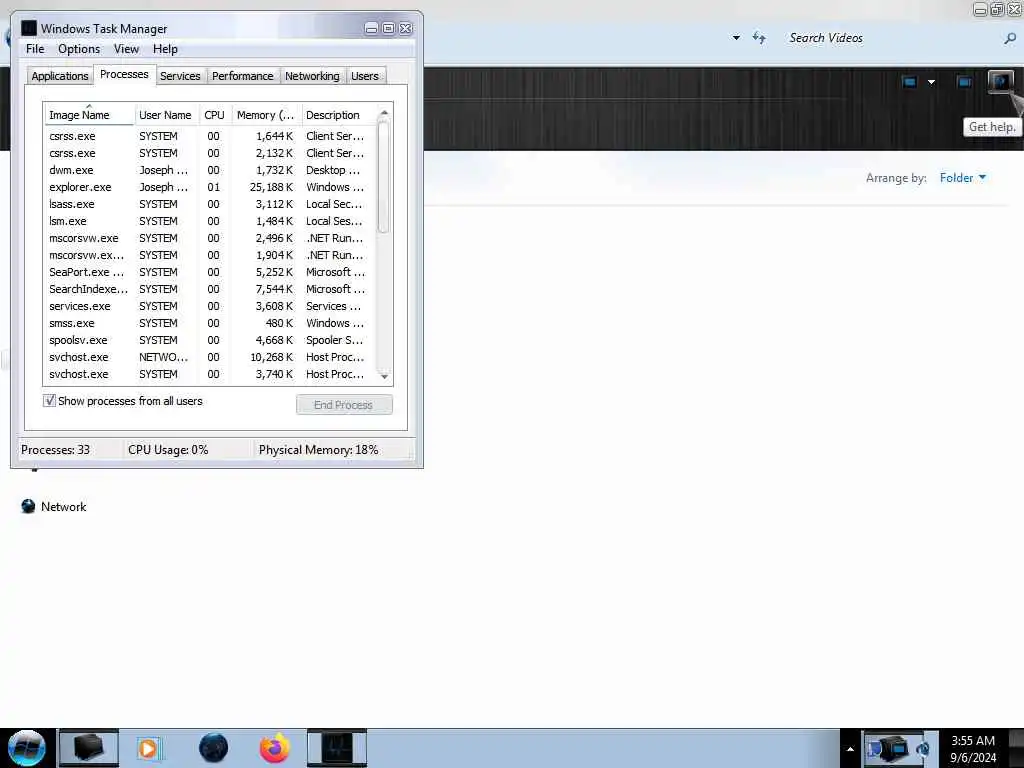
Task: Select the csrss.exe row using 2,132 K
Action: point(210,153)
